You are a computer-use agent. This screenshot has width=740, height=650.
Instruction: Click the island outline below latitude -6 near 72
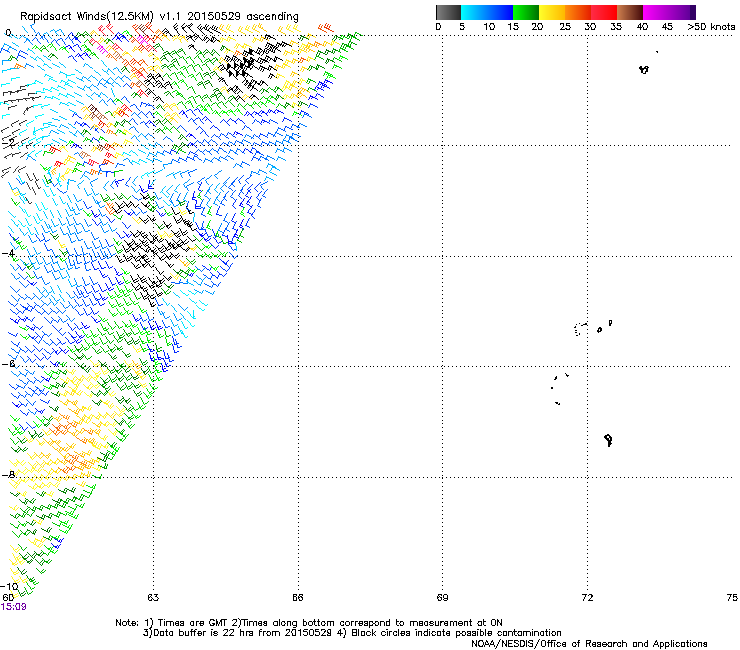coord(608,440)
